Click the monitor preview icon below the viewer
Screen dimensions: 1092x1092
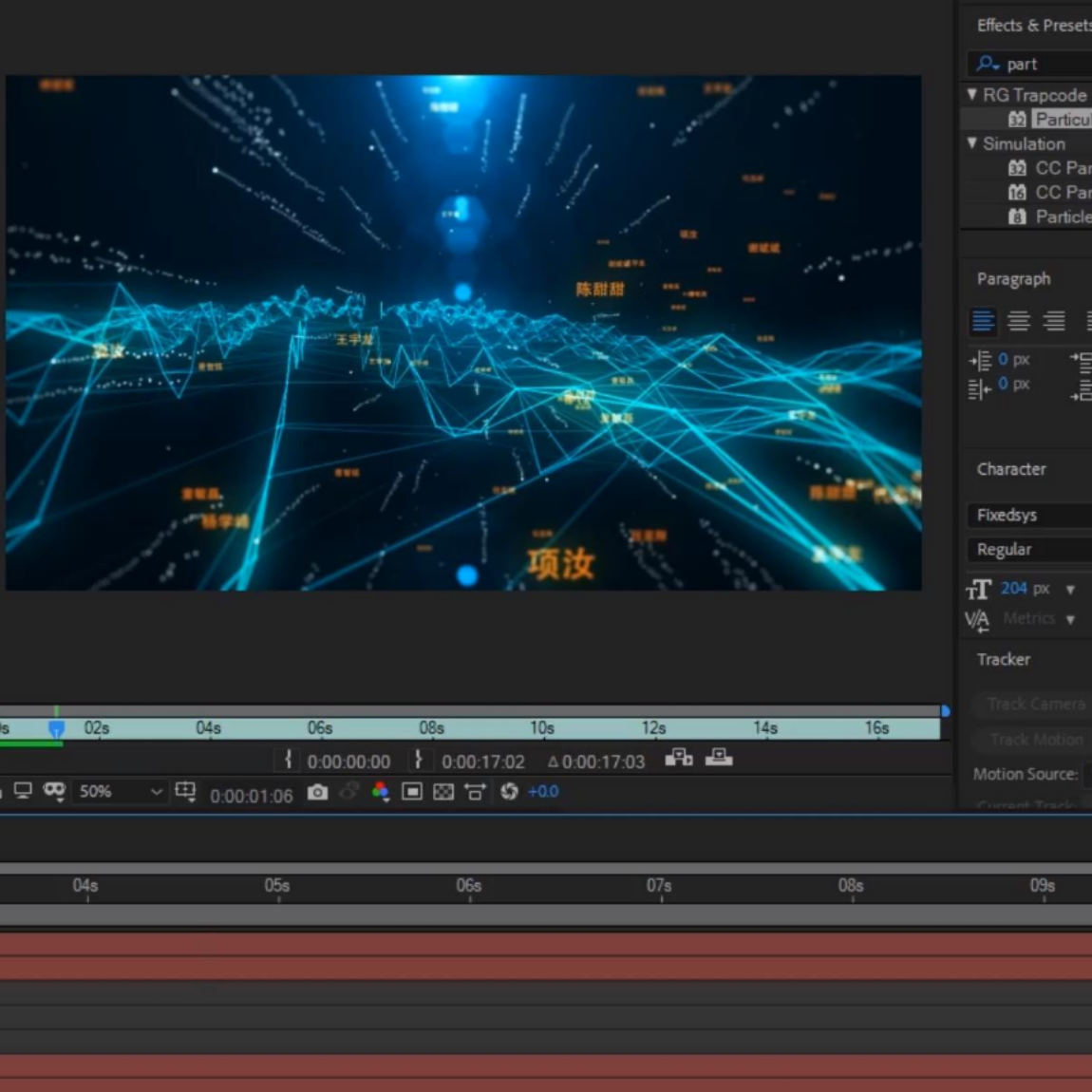point(23,791)
